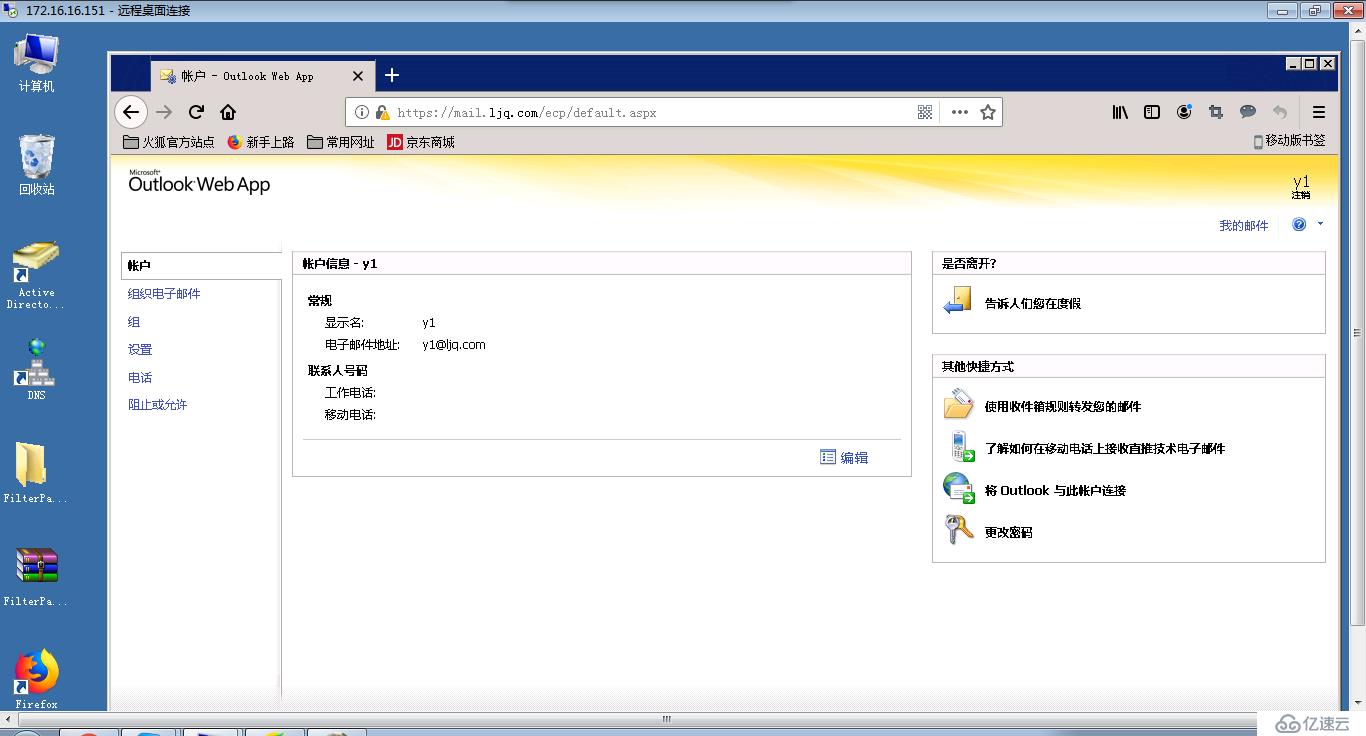Click the undo arrow toolbar icon
1366x736 pixels.
click(1280, 112)
